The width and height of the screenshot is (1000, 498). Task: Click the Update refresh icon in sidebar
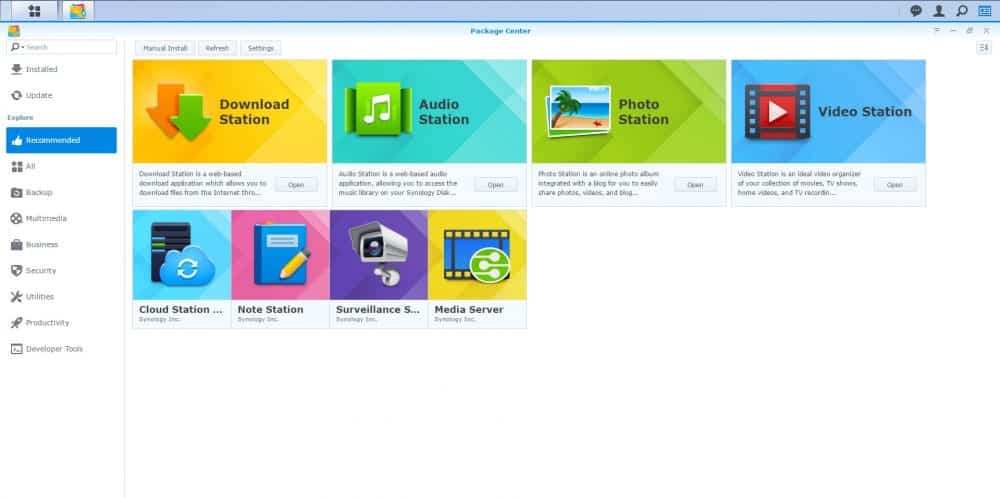pyautogui.click(x=17, y=95)
